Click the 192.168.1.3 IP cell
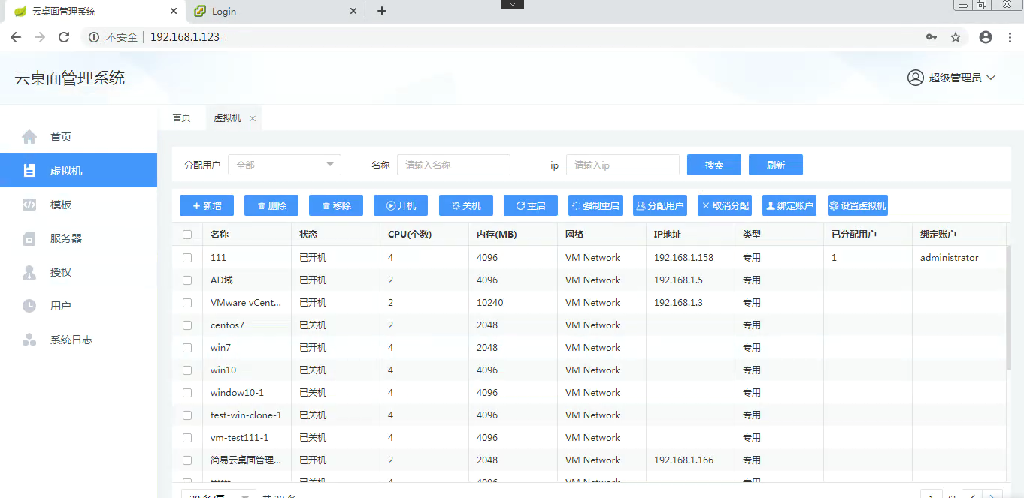Viewport: 1024px width, 498px height. point(679,303)
